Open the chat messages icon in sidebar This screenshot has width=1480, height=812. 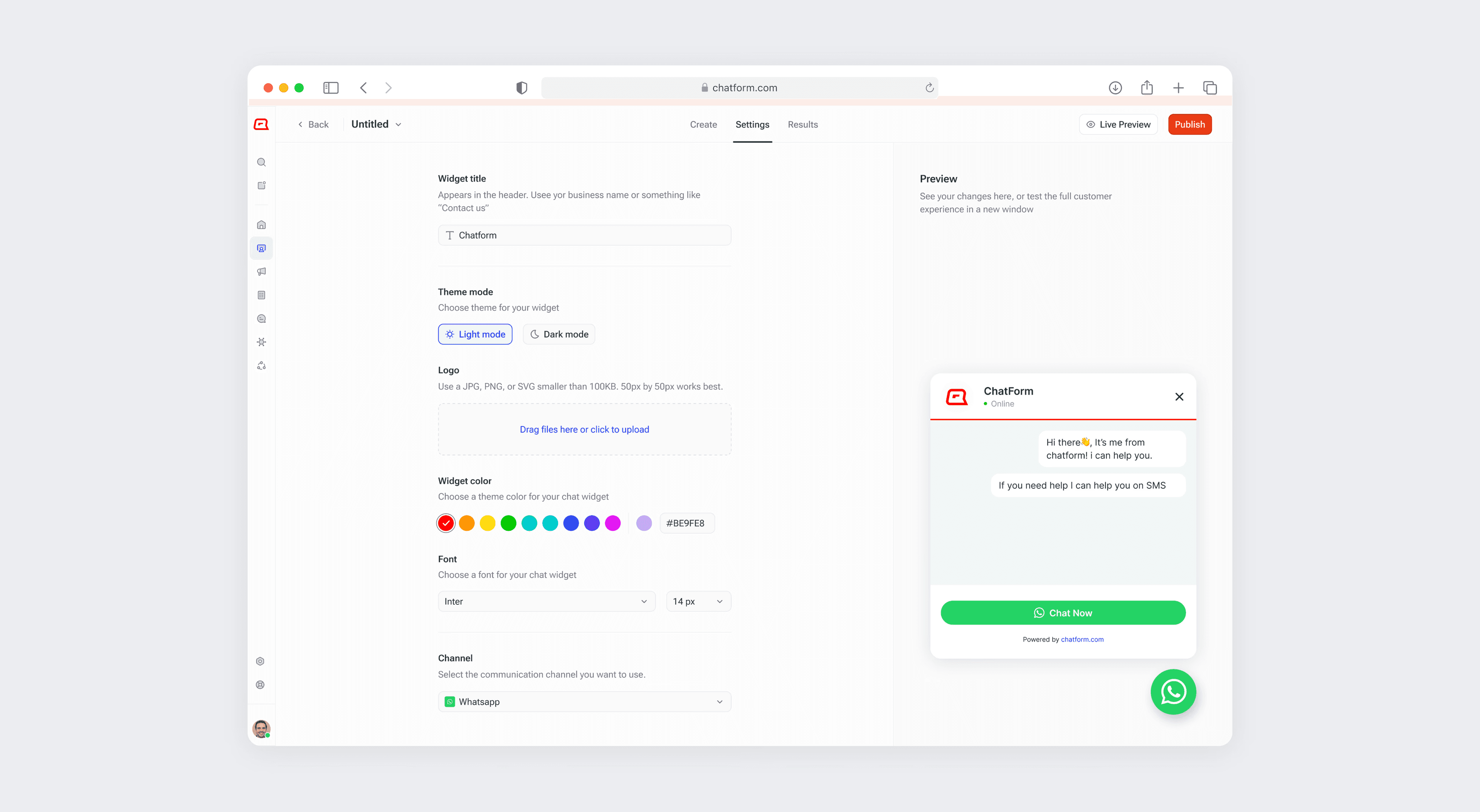pos(261,318)
